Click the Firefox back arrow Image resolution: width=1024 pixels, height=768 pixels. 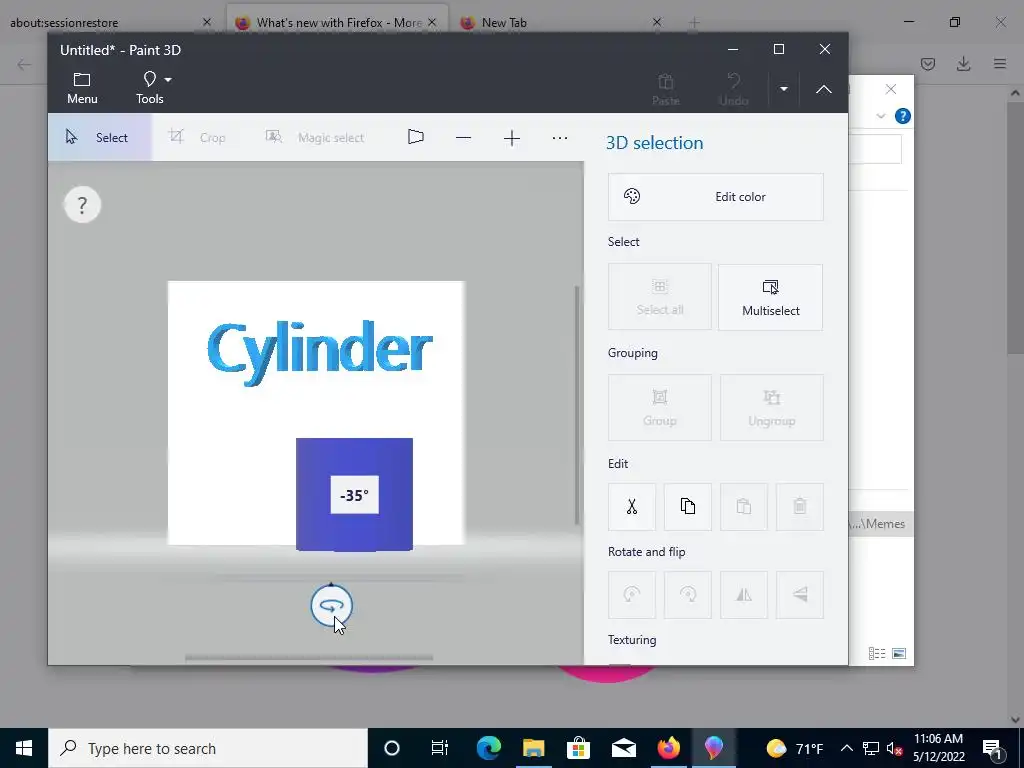[24, 64]
